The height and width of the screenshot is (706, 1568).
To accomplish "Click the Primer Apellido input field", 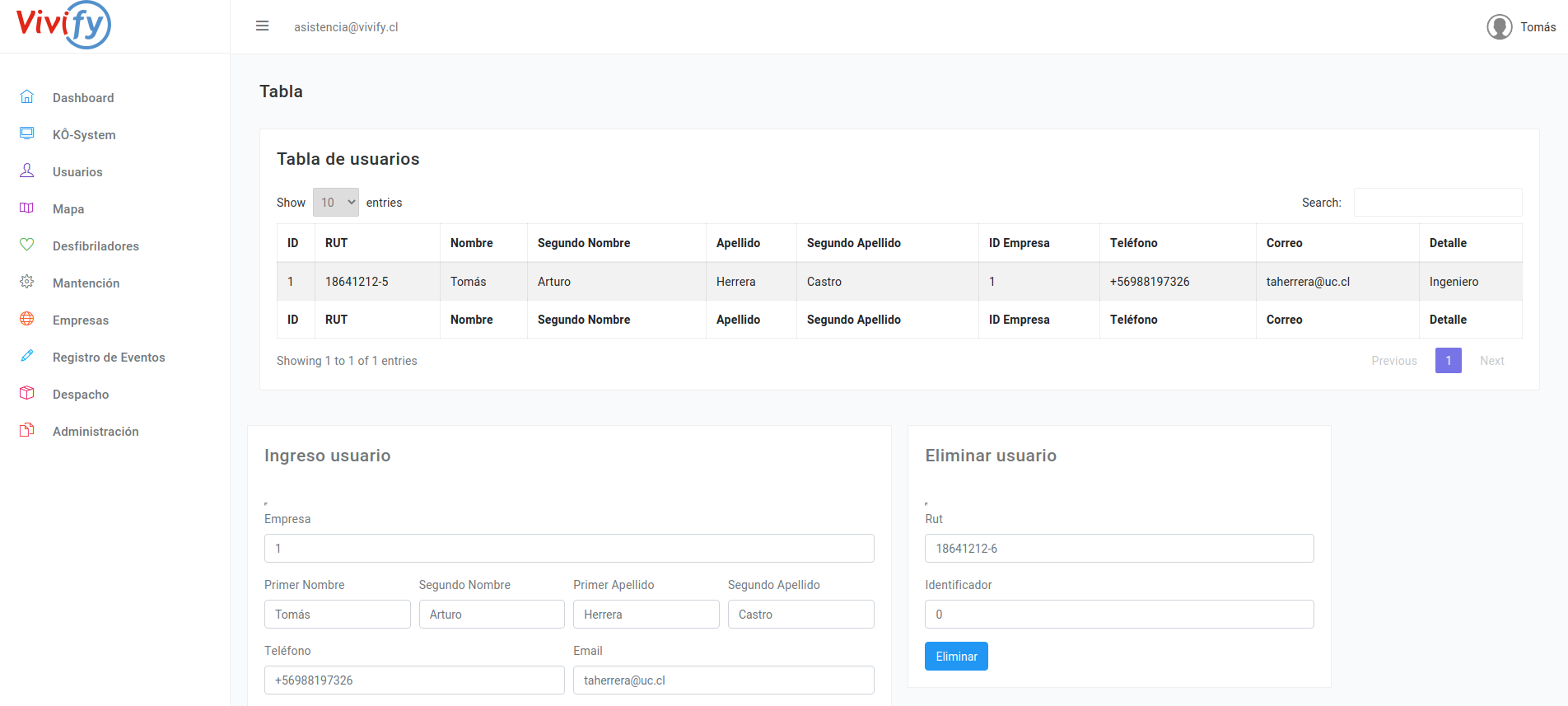I will pyautogui.click(x=646, y=615).
